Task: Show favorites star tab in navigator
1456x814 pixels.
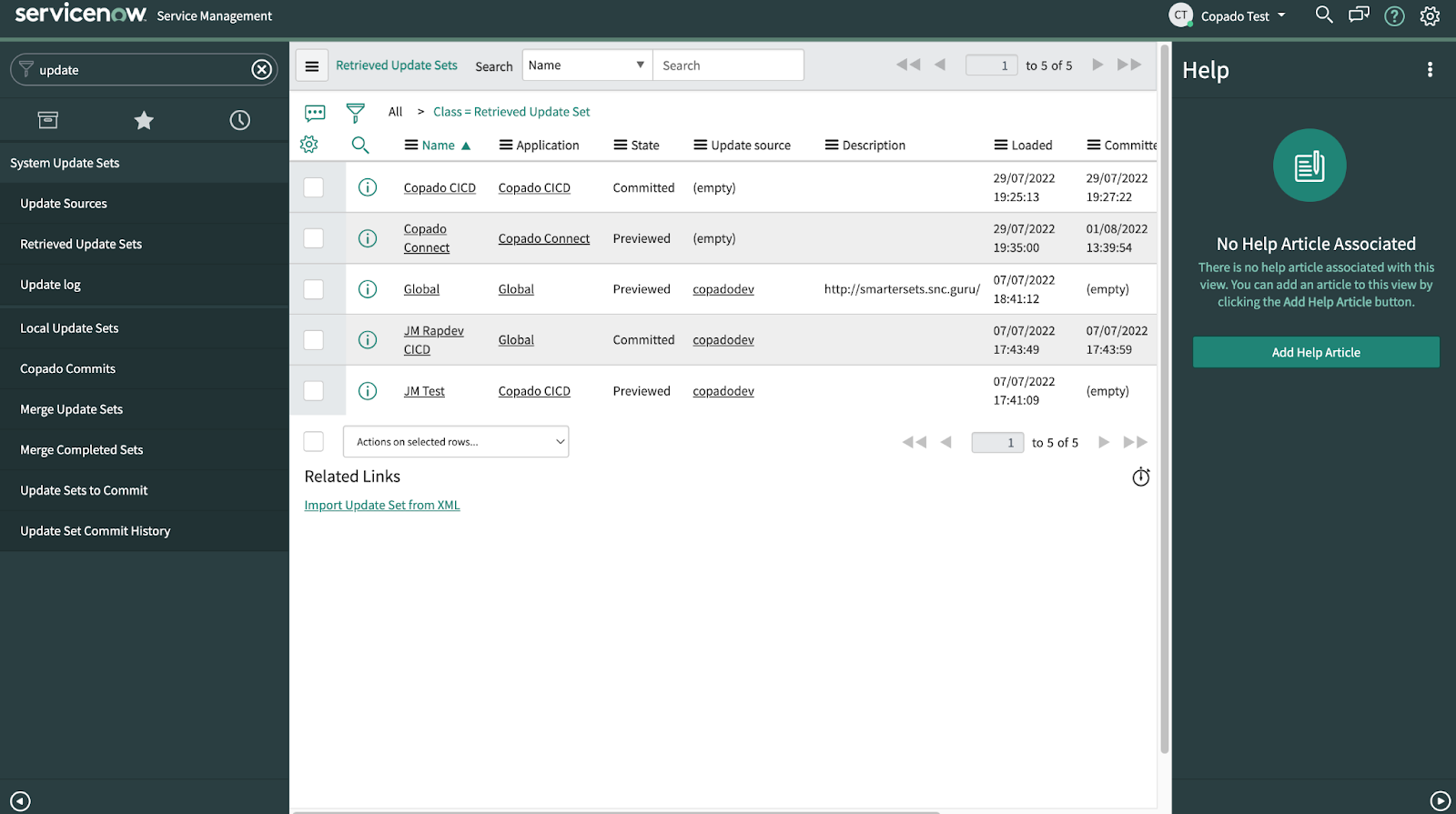Action: 144,120
